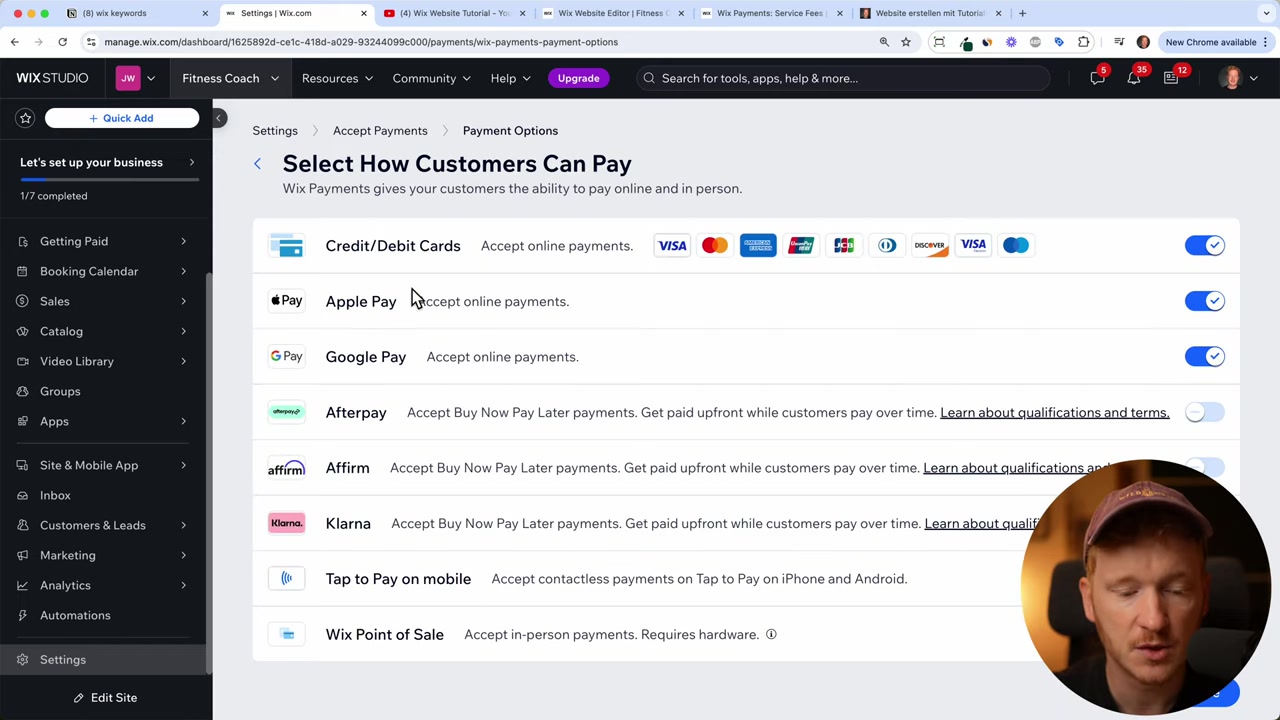The image size is (1280, 720).
Task: Open the Help dropdown menu
Action: coord(510,78)
